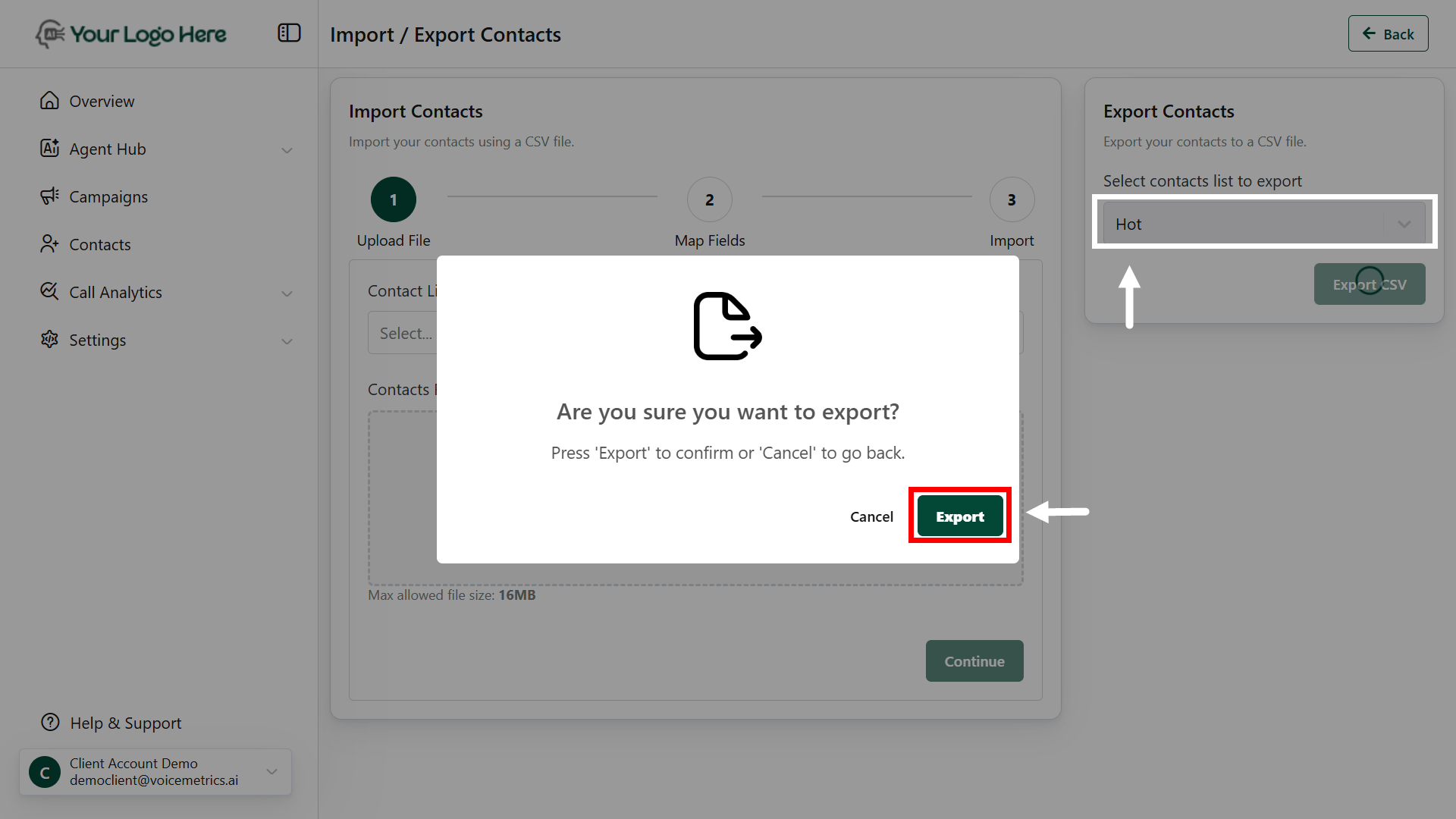Open the Client Account Demo account menu
This screenshot has width=1456, height=819.
pyautogui.click(x=155, y=772)
